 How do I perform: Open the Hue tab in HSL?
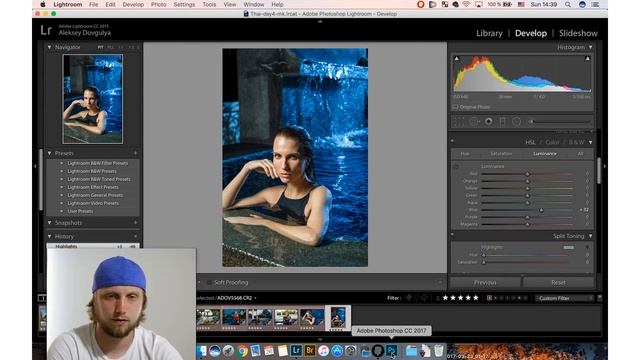click(465, 154)
